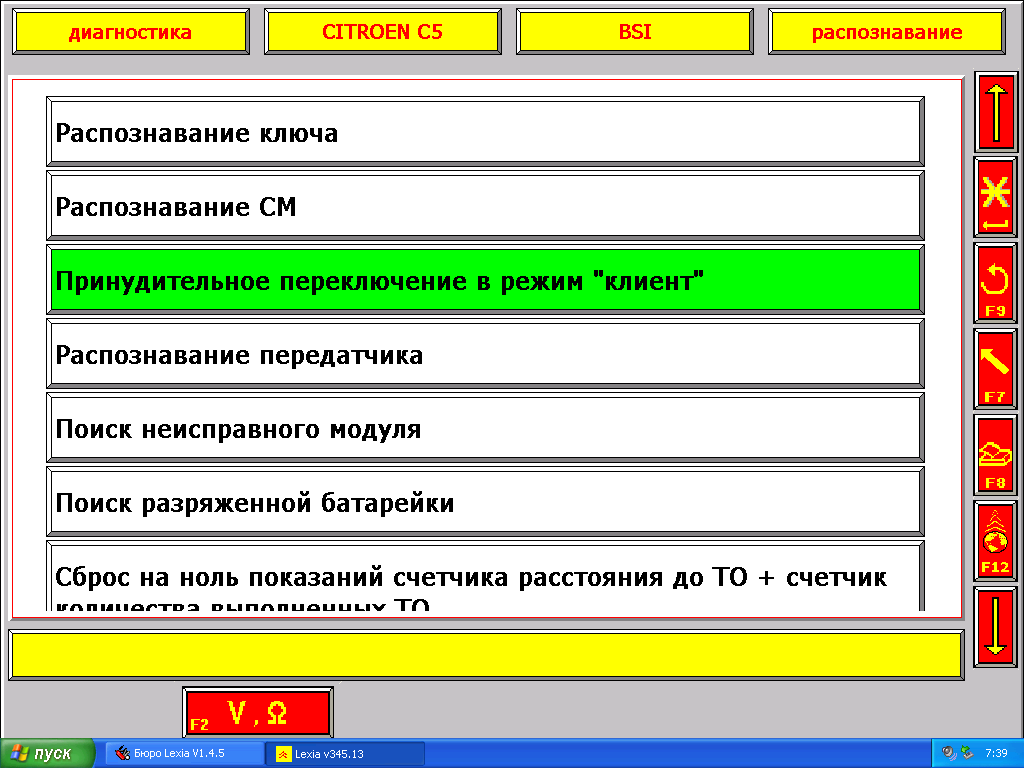Select 'Распознавание СМ' menu entry
1024x768 pixels.
pos(485,207)
